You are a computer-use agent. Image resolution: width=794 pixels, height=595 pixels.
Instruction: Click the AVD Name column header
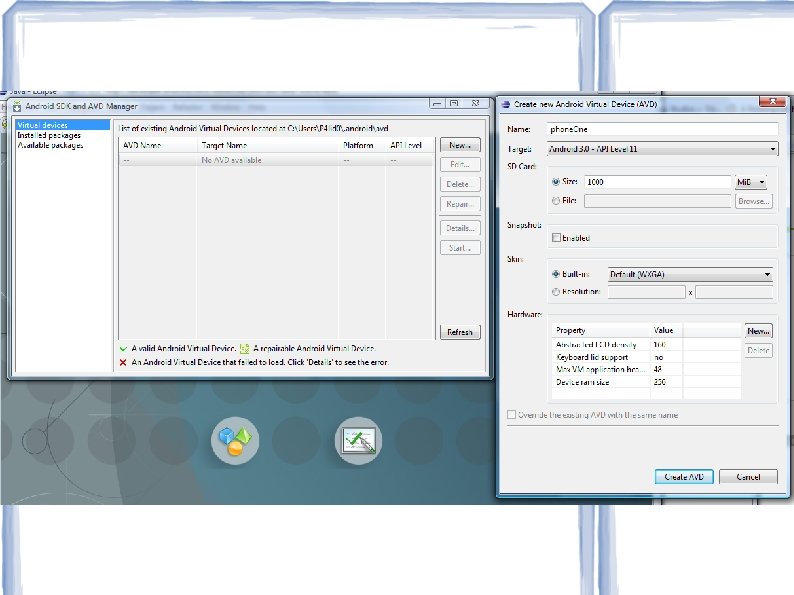[158, 145]
